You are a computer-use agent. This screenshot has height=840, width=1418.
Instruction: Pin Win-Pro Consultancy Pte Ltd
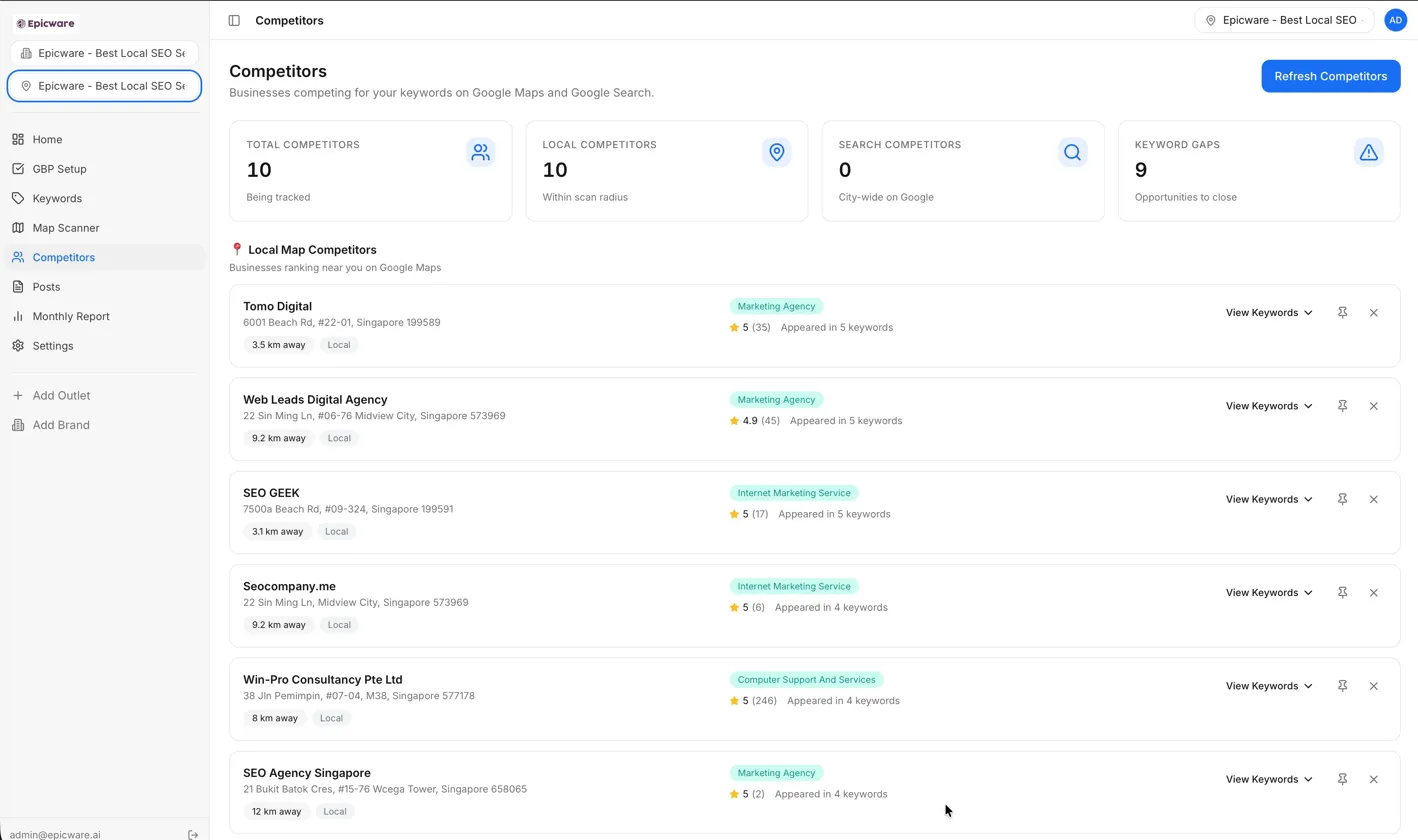tap(1342, 685)
